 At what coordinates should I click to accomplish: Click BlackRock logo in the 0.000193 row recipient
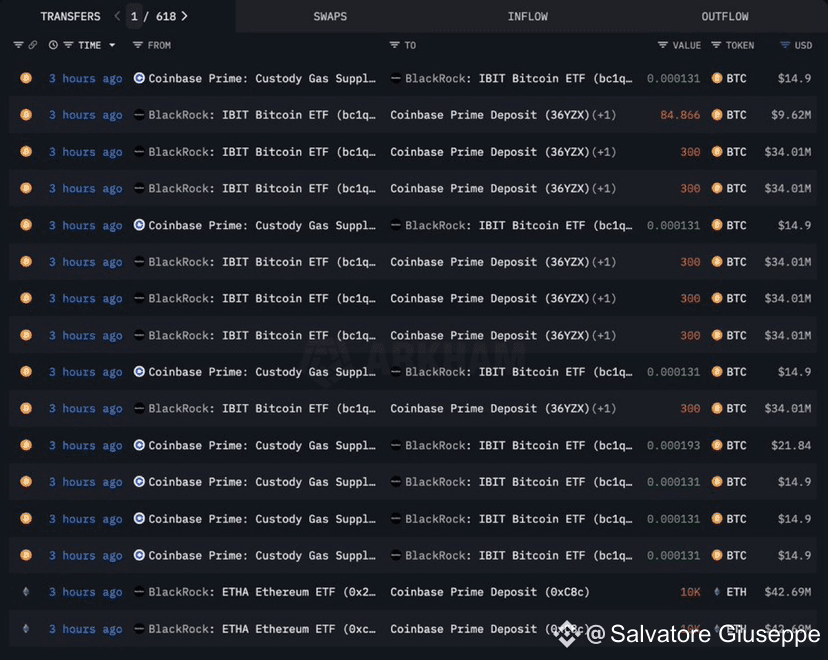(x=396, y=445)
